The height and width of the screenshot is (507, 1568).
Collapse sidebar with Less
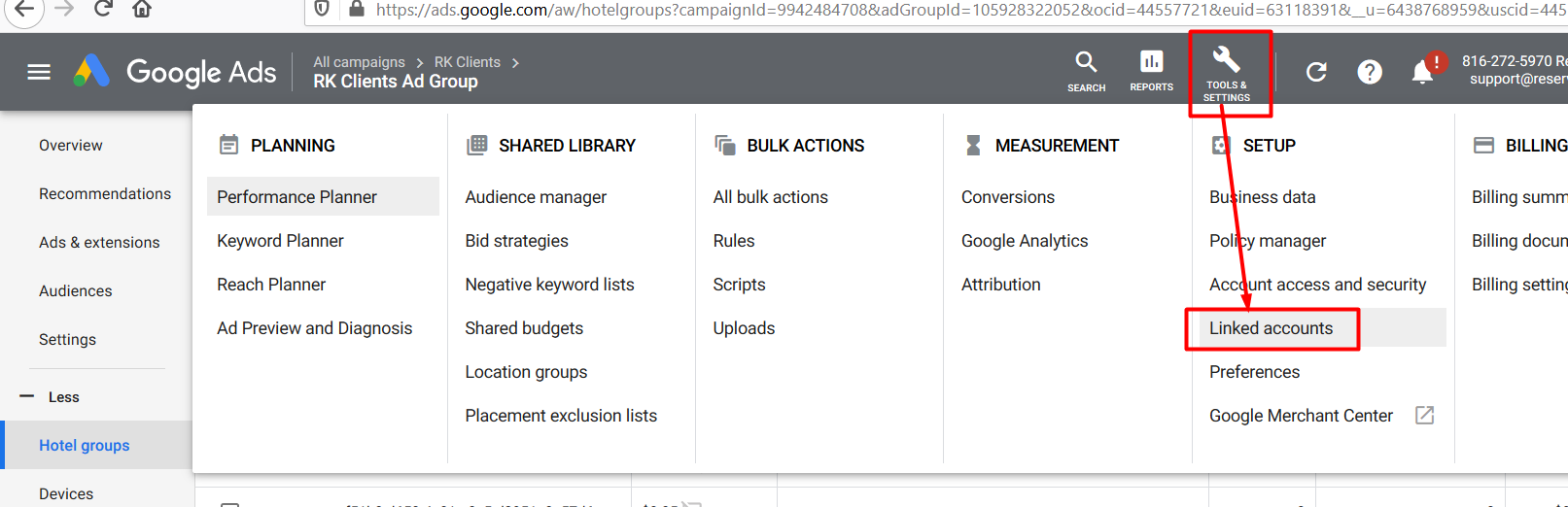point(51,396)
